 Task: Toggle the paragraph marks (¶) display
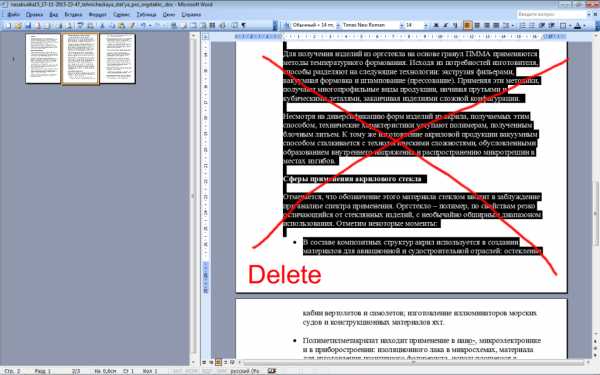243,26
